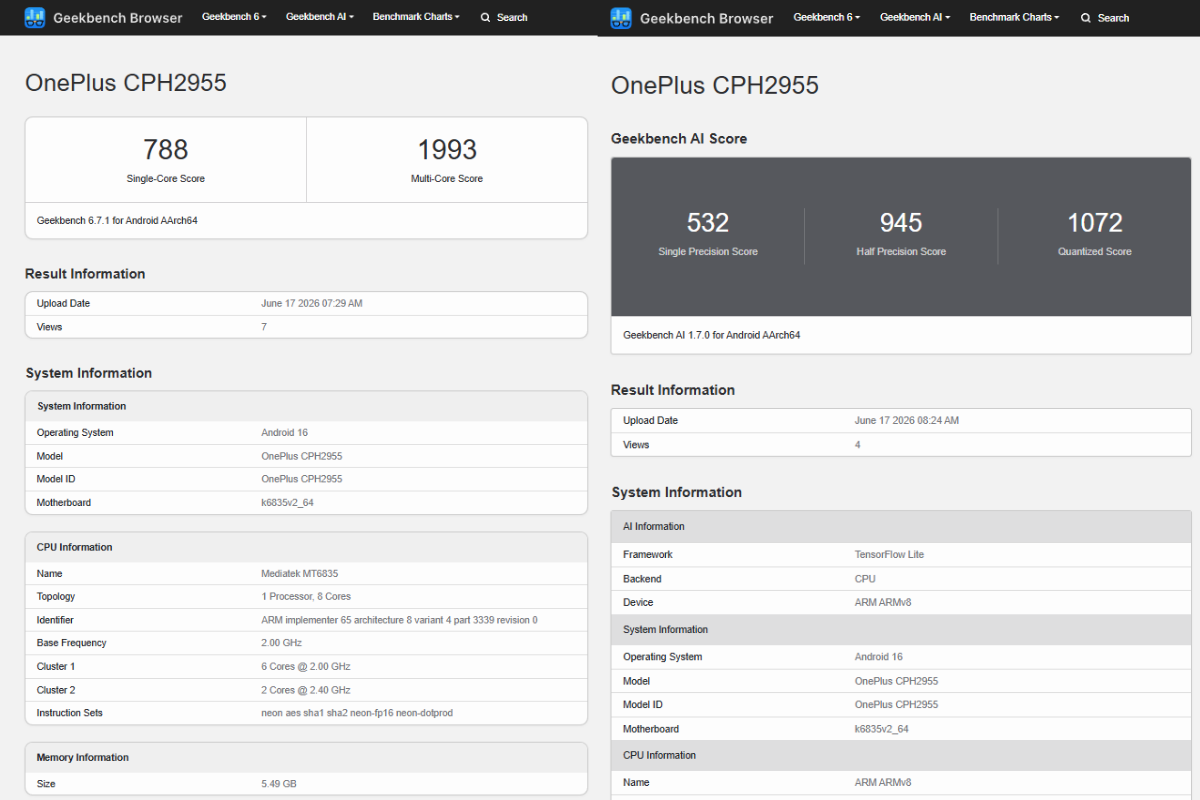1200x800 pixels.
Task: Click the views value 4
Action: [x=858, y=445]
